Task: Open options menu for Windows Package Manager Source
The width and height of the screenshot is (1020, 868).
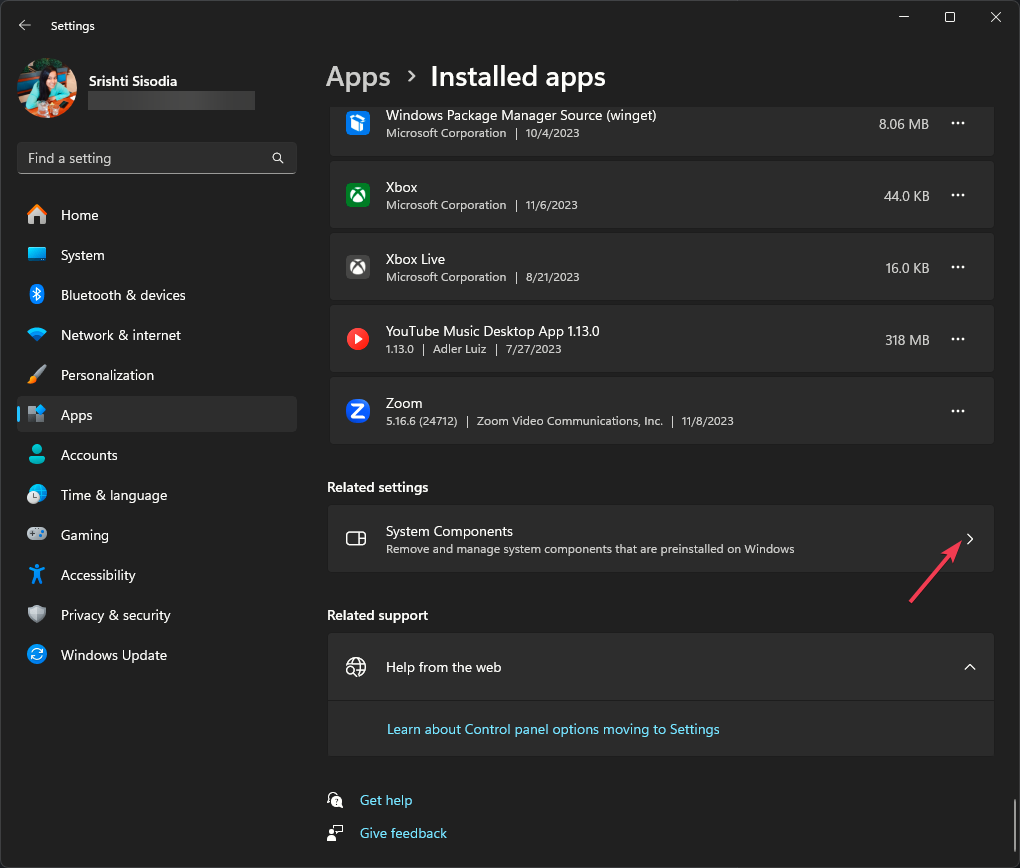Action: pos(958,123)
